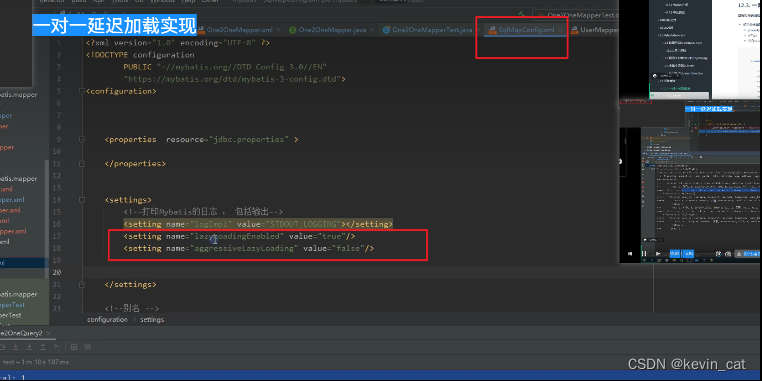Close the One2OneMapperTest.java tab
Screen dimensions: 762x381
pyautogui.click(x=478, y=30)
